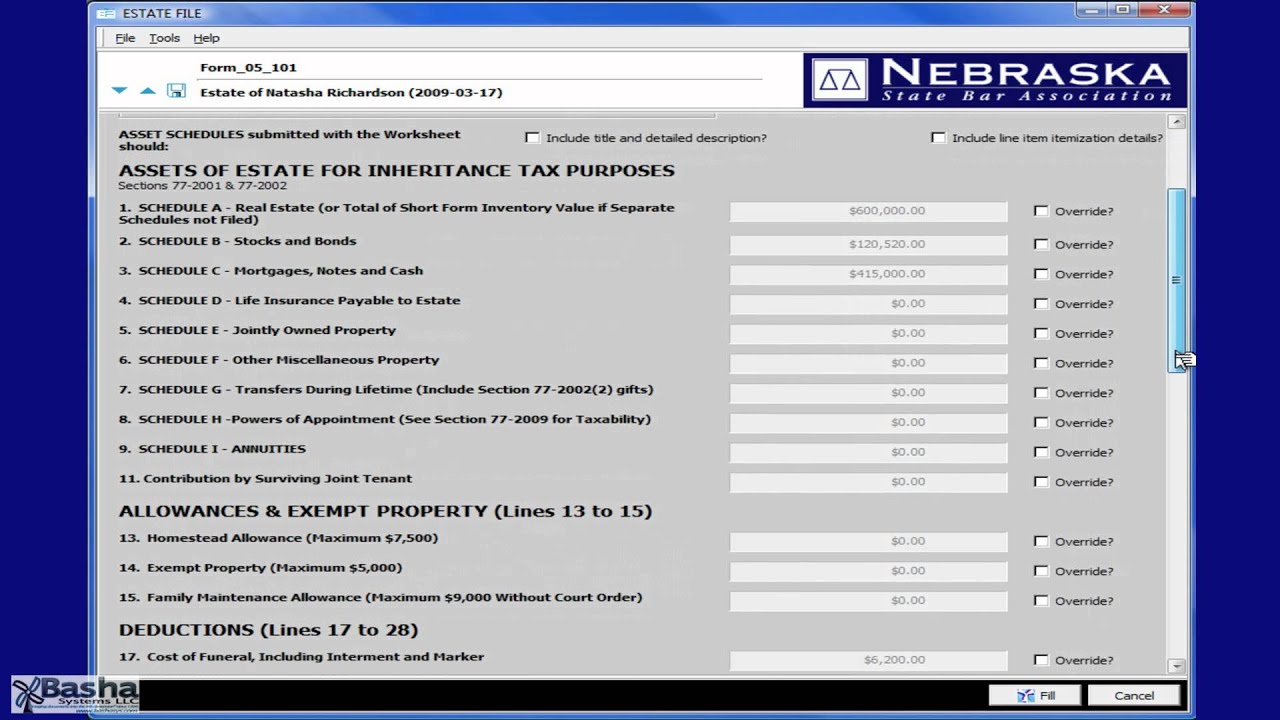
Task: Check Override for Schedule G Transfers During Lifetime
Action: coord(1041,393)
